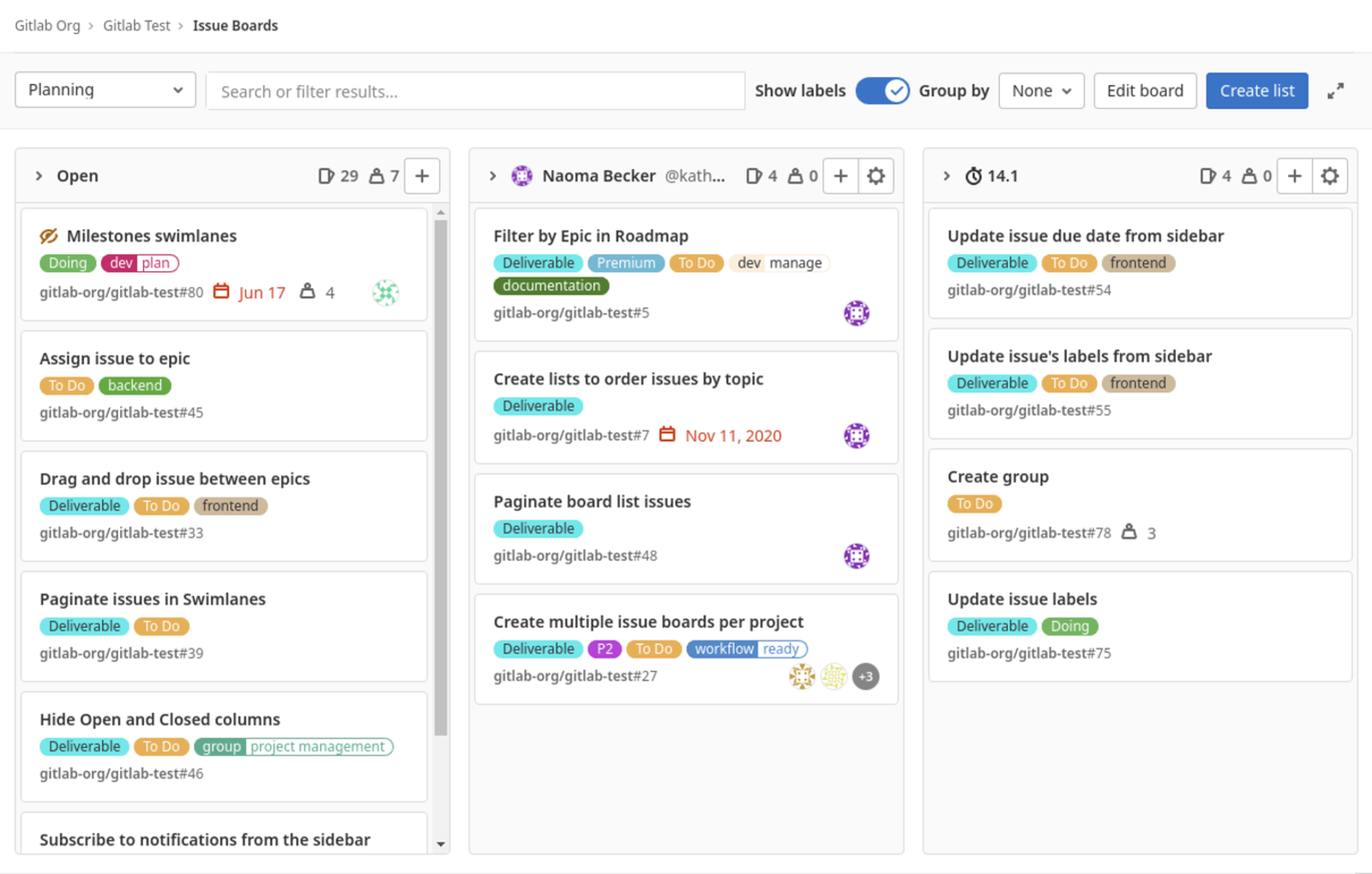Open the settings gear on the 14.1 list
This screenshot has height=874, width=1372.
pyautogui.click(x=1330, y=175)
